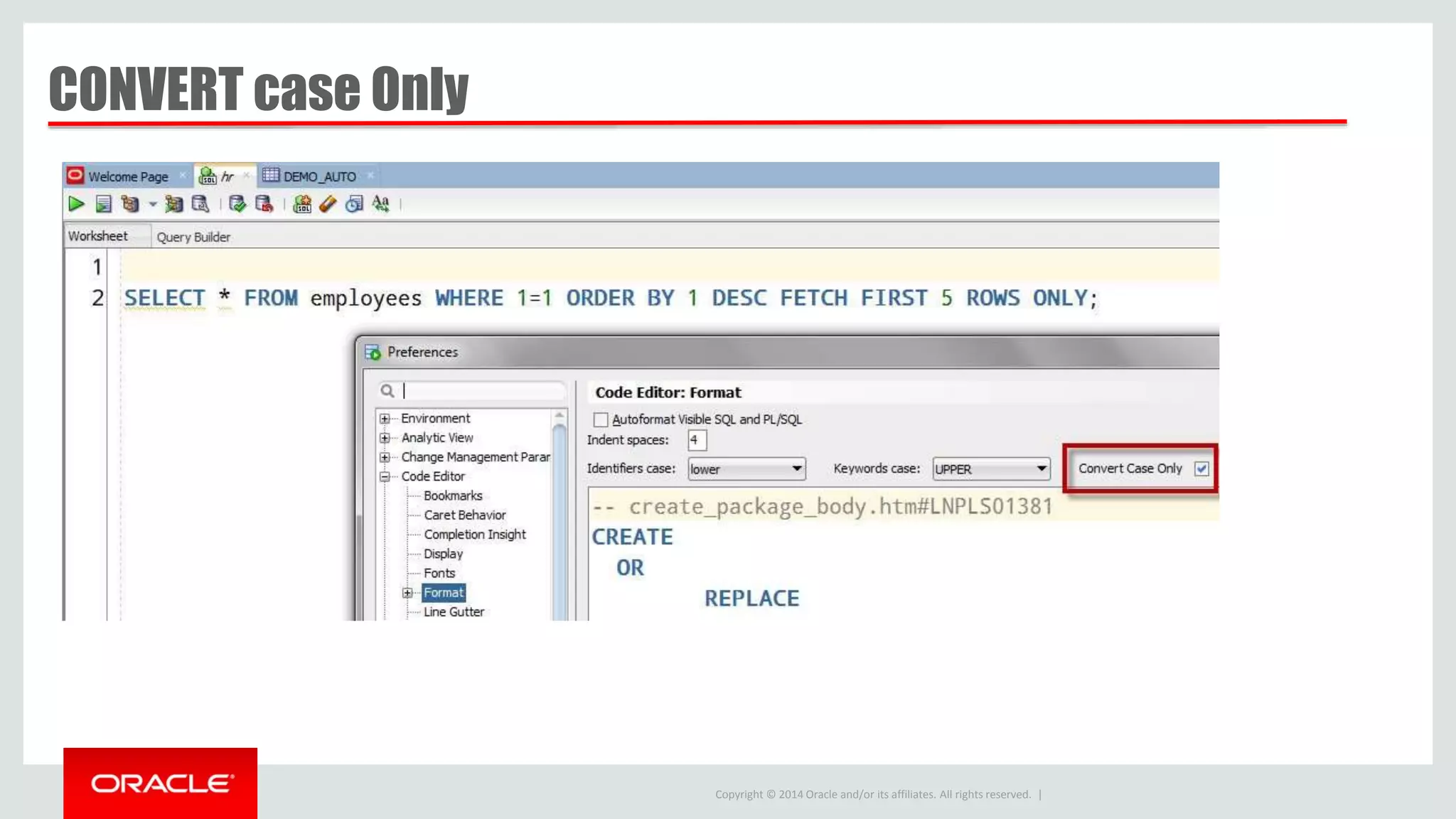The image size is (1456, 819).
Task: Select Line Gutter preference item
Action: (454, 612)
